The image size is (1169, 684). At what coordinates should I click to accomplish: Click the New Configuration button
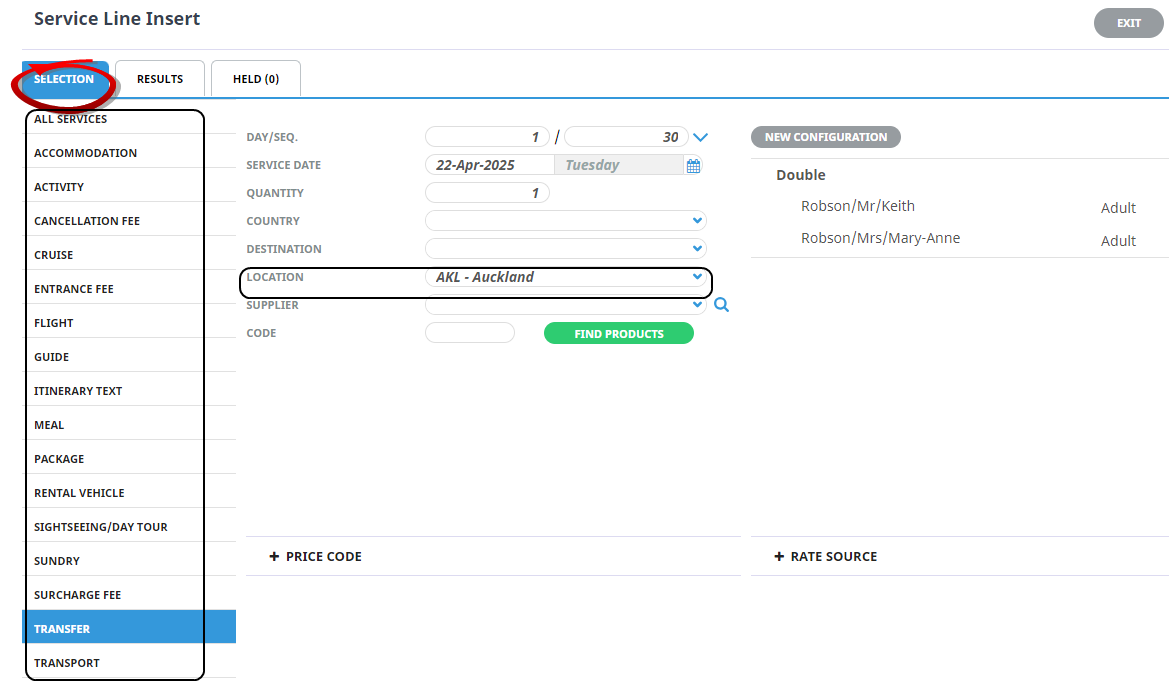825,137
